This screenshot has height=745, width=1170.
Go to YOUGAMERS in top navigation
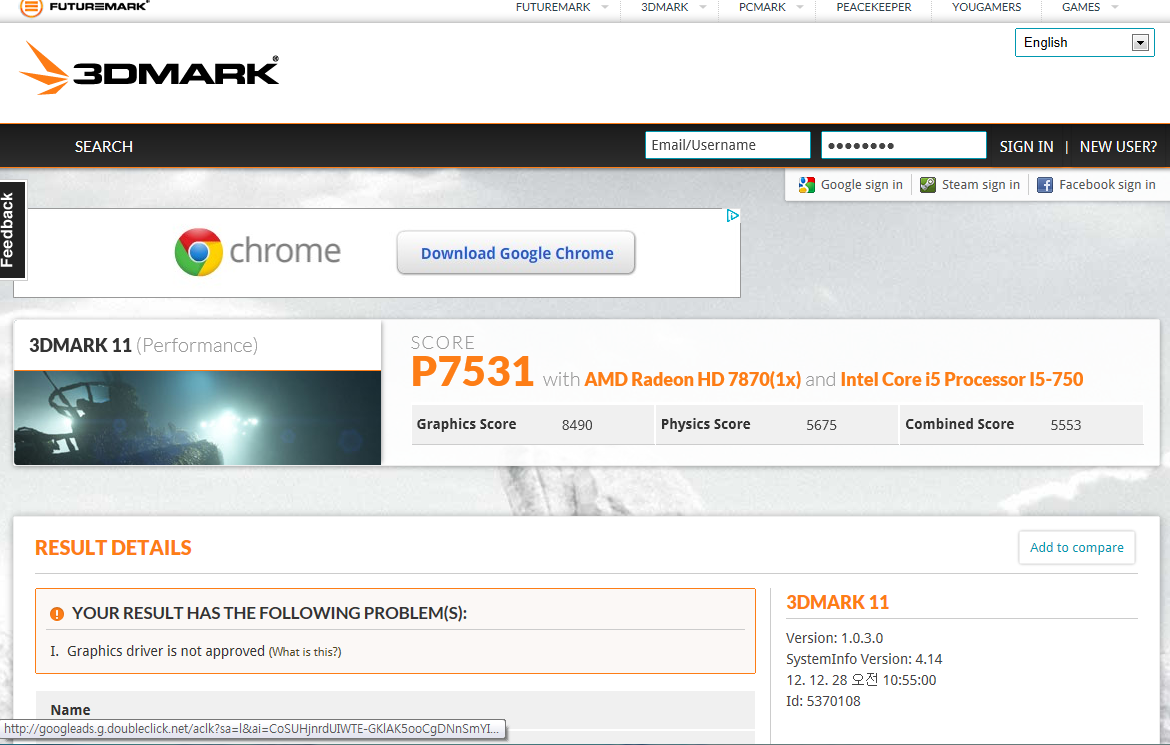pos(986,7)
